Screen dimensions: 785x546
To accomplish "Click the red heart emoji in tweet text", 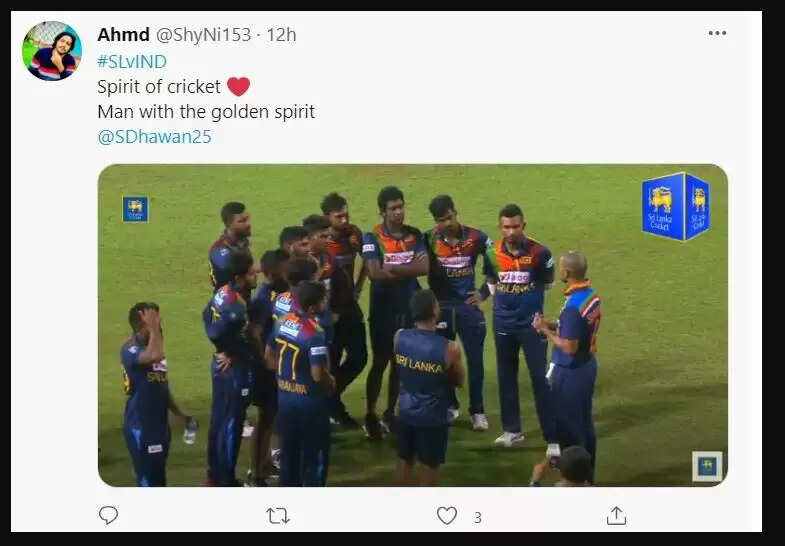I will coord(238,86).
